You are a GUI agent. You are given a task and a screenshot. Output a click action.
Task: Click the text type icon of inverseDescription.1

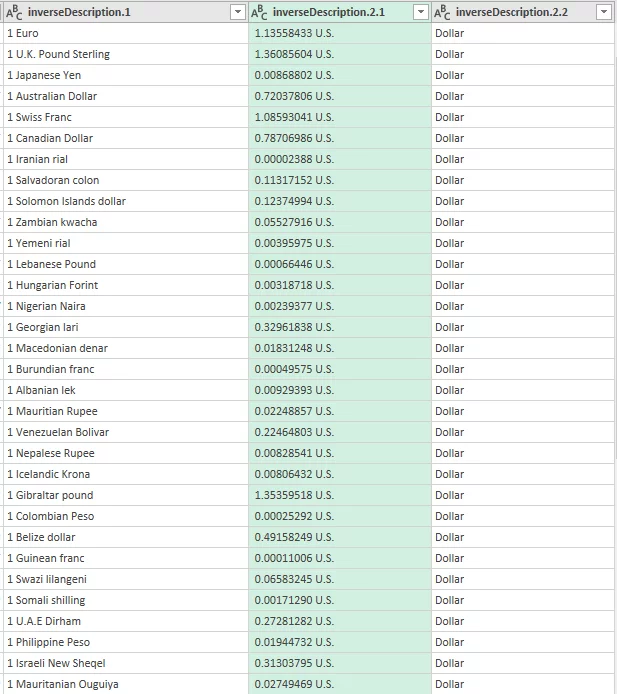[x=14, y=12]
